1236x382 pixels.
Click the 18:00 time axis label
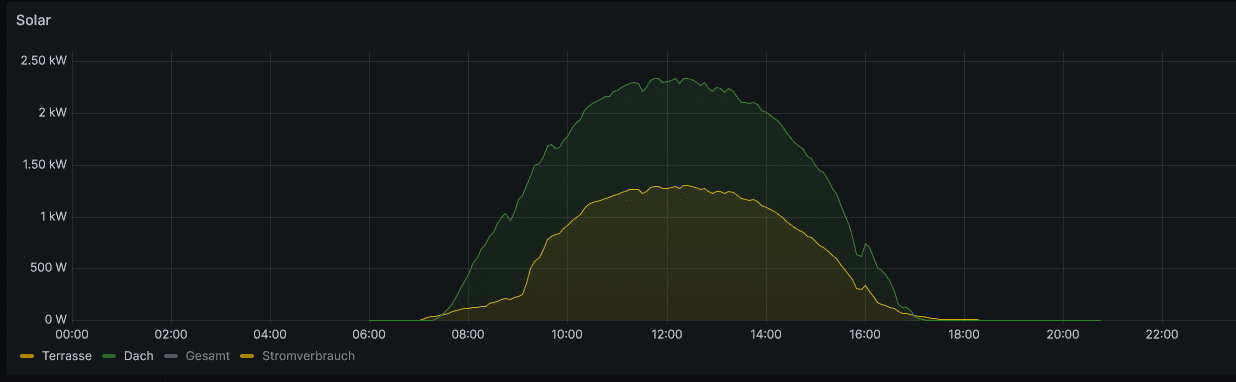pos(964,335)
